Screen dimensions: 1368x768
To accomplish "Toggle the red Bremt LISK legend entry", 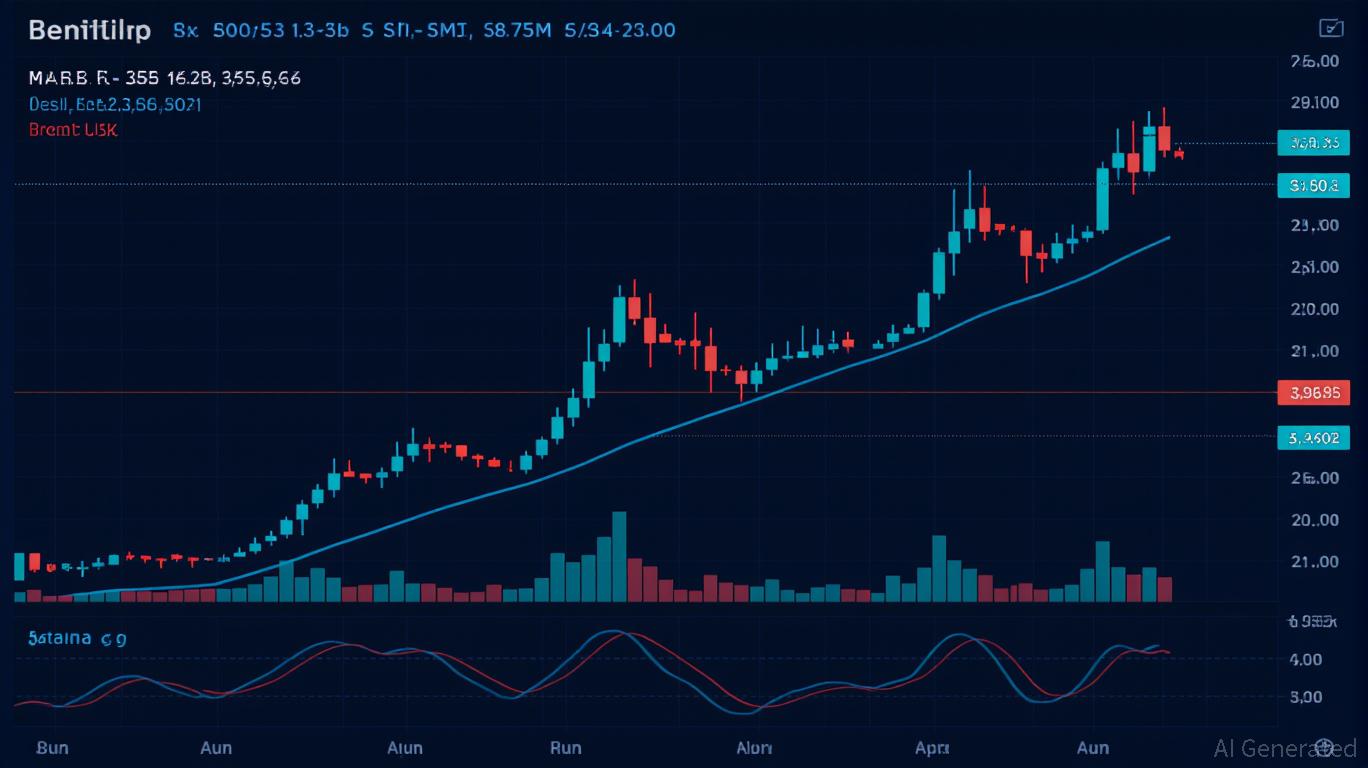I will tap(72, 130).
